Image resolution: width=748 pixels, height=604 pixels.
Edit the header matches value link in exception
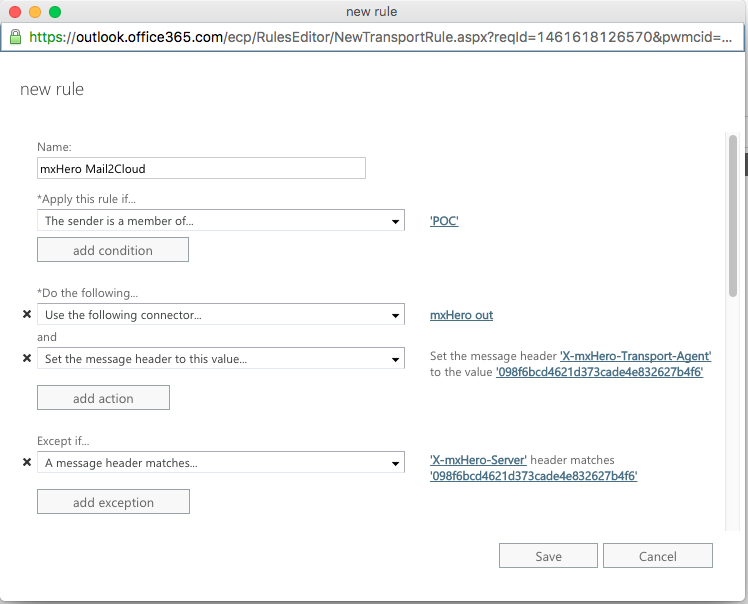[533, 476]
